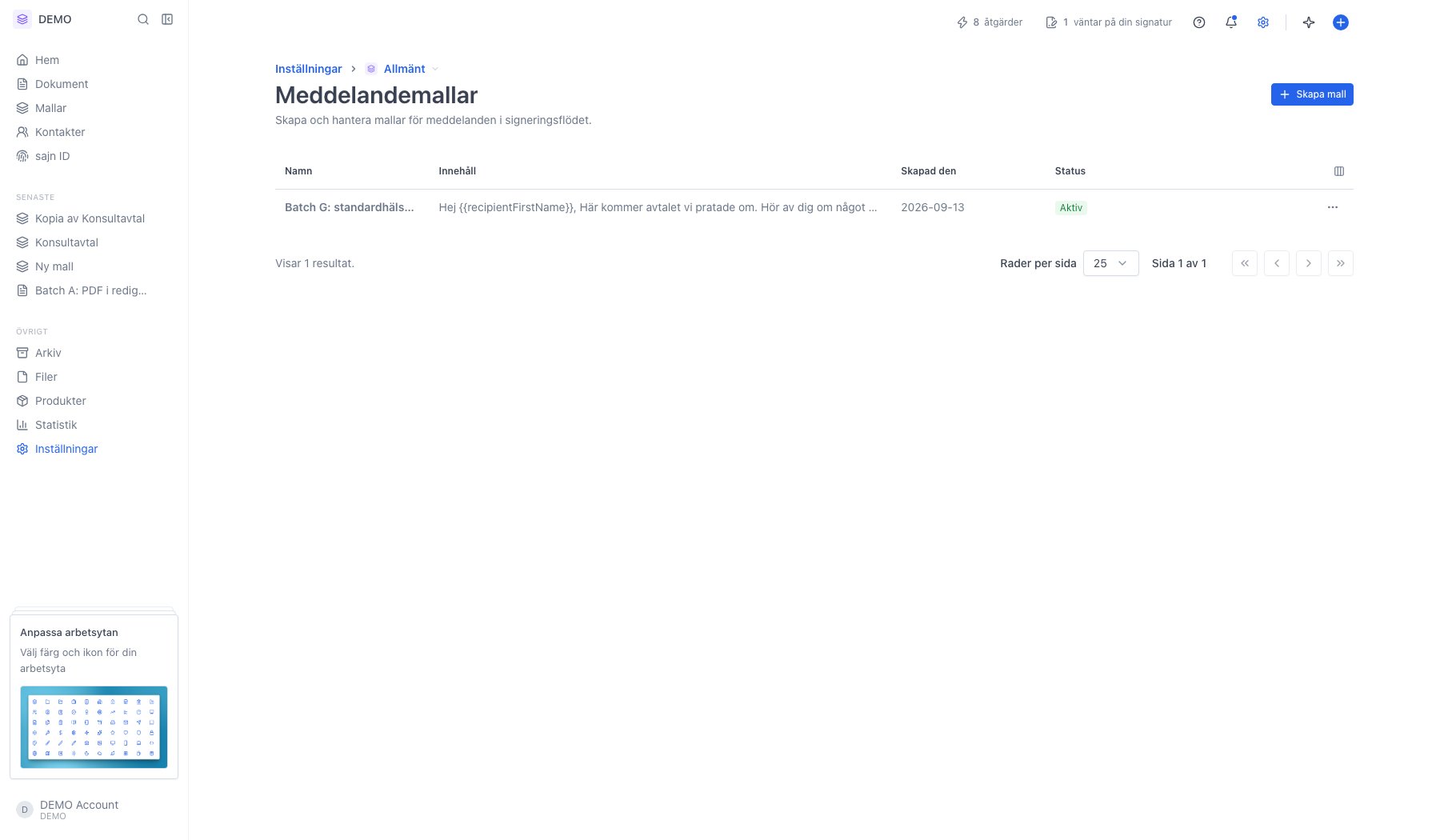Viewport: 1440px width, 840px height.
Task: Click the Skapa mall button
Action: tap(1312, 94)
